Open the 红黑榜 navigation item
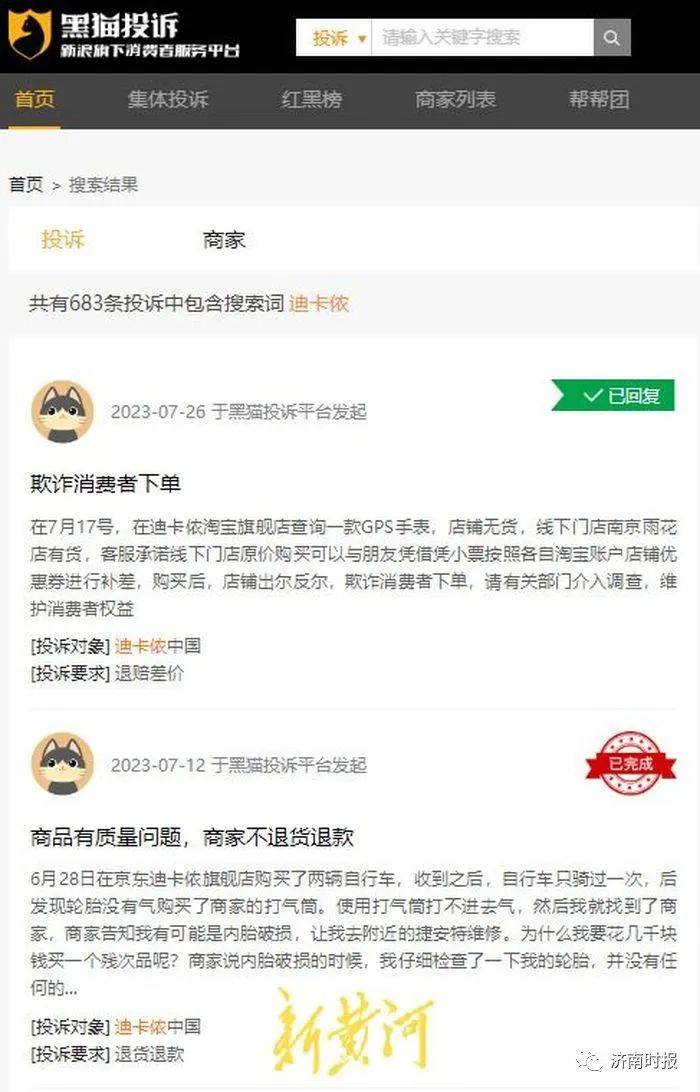The image size is (700, 1092). pos(311,100)
